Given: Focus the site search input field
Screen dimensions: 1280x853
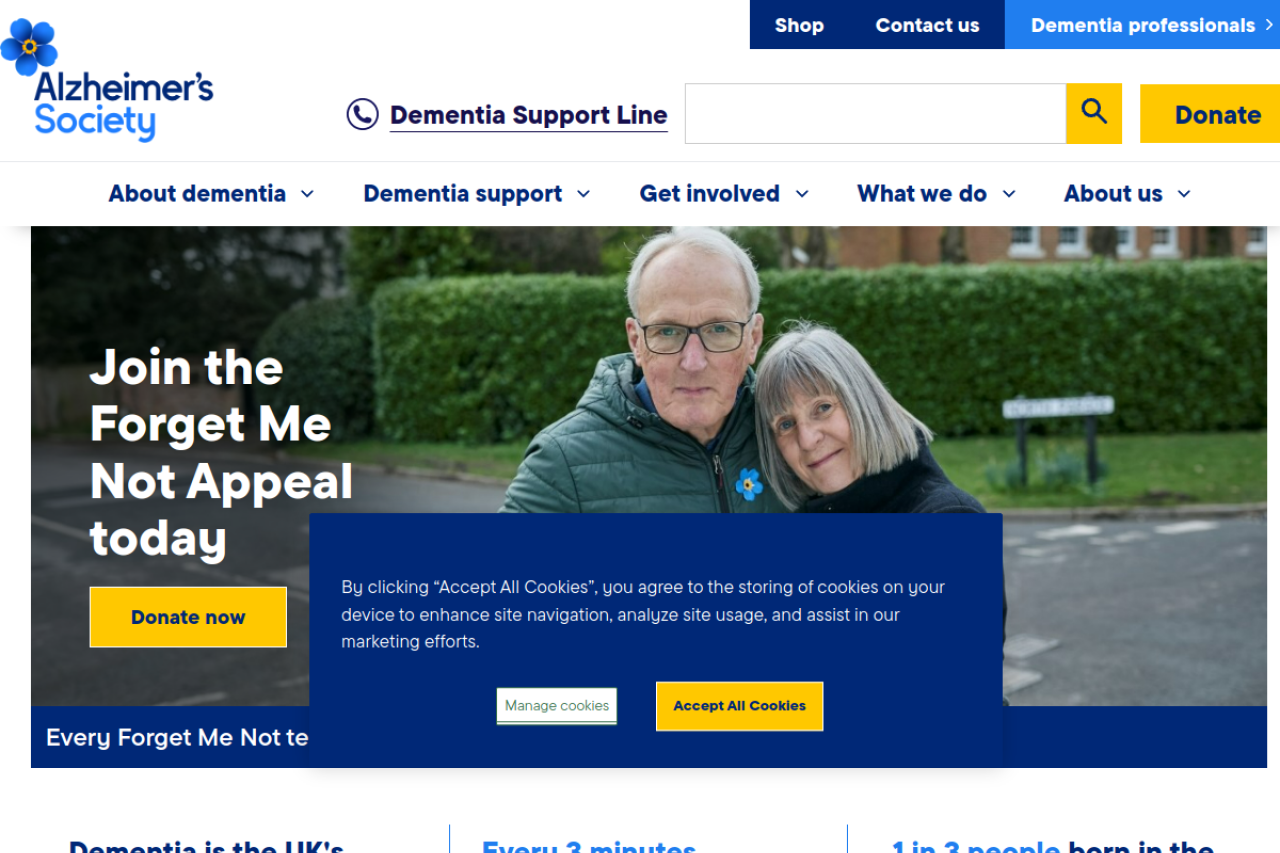Looking at the screenshot, I should 875,114.
